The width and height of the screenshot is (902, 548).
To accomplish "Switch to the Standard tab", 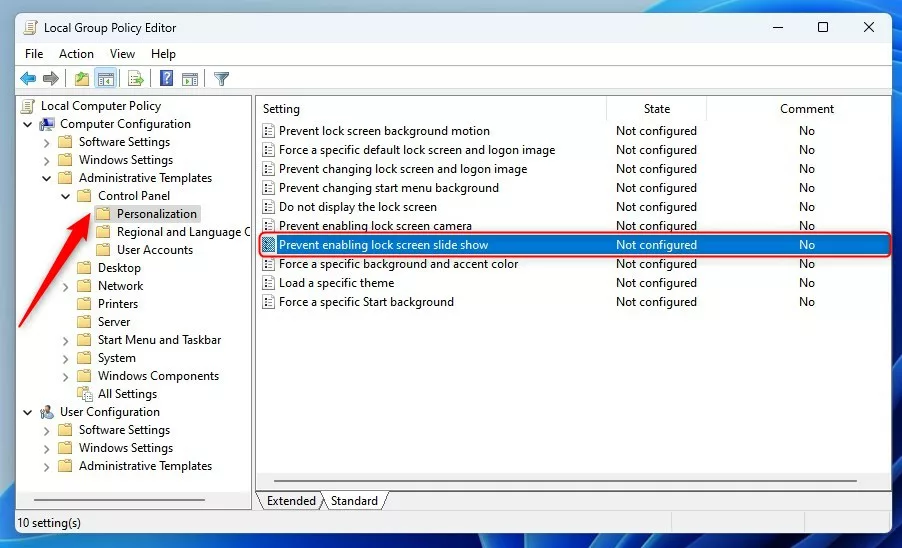I will click(354, 501).
